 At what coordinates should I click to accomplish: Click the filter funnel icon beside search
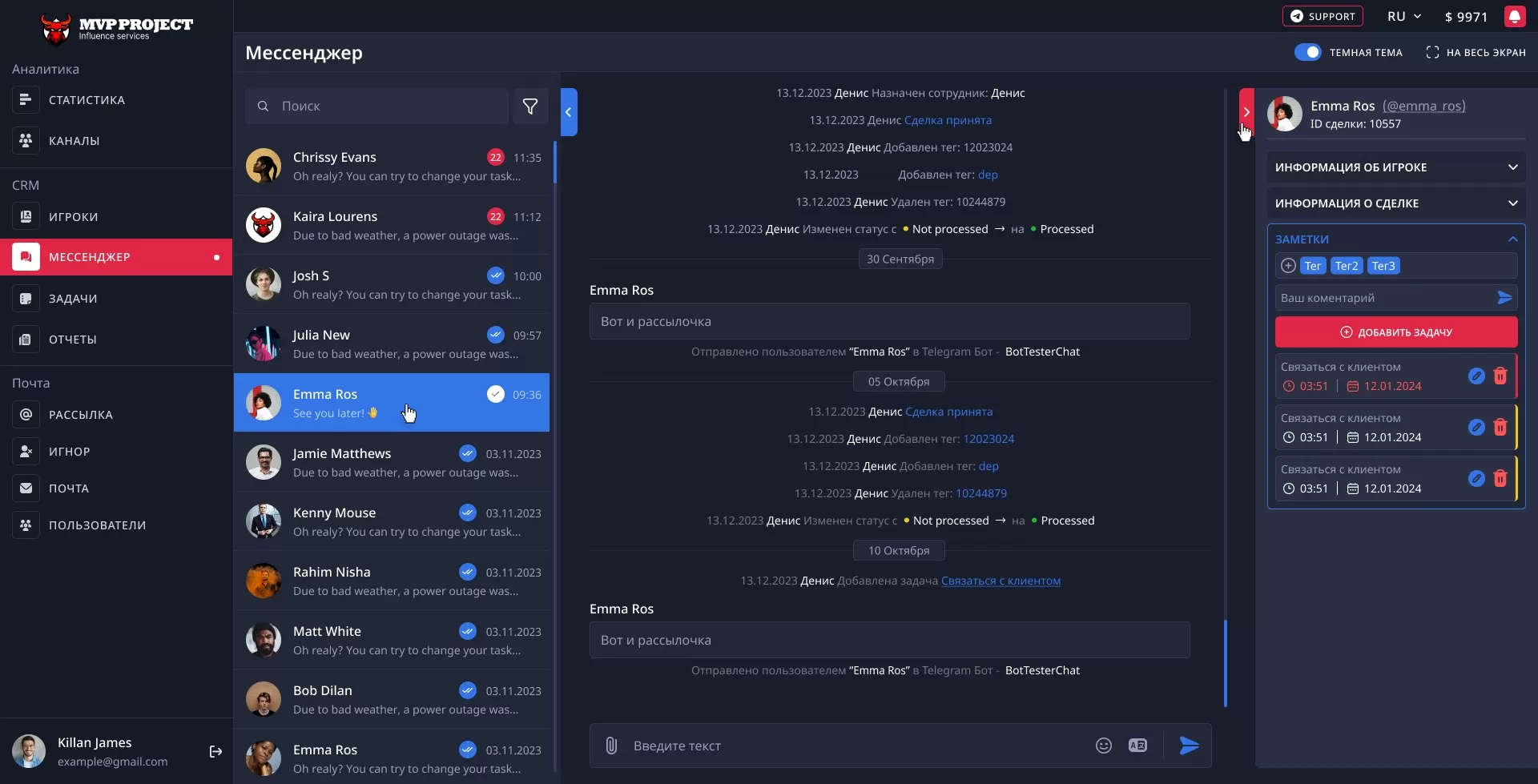[530, 107]
